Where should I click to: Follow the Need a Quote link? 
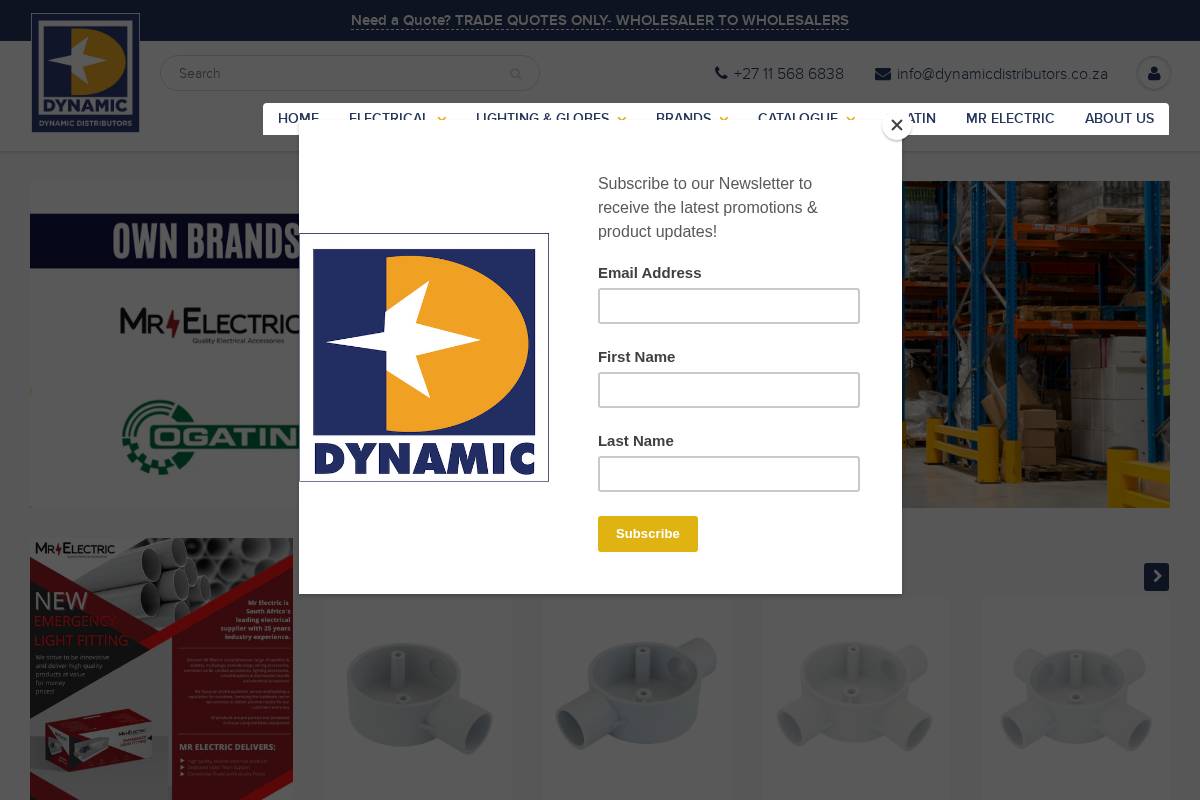(600, 20)
